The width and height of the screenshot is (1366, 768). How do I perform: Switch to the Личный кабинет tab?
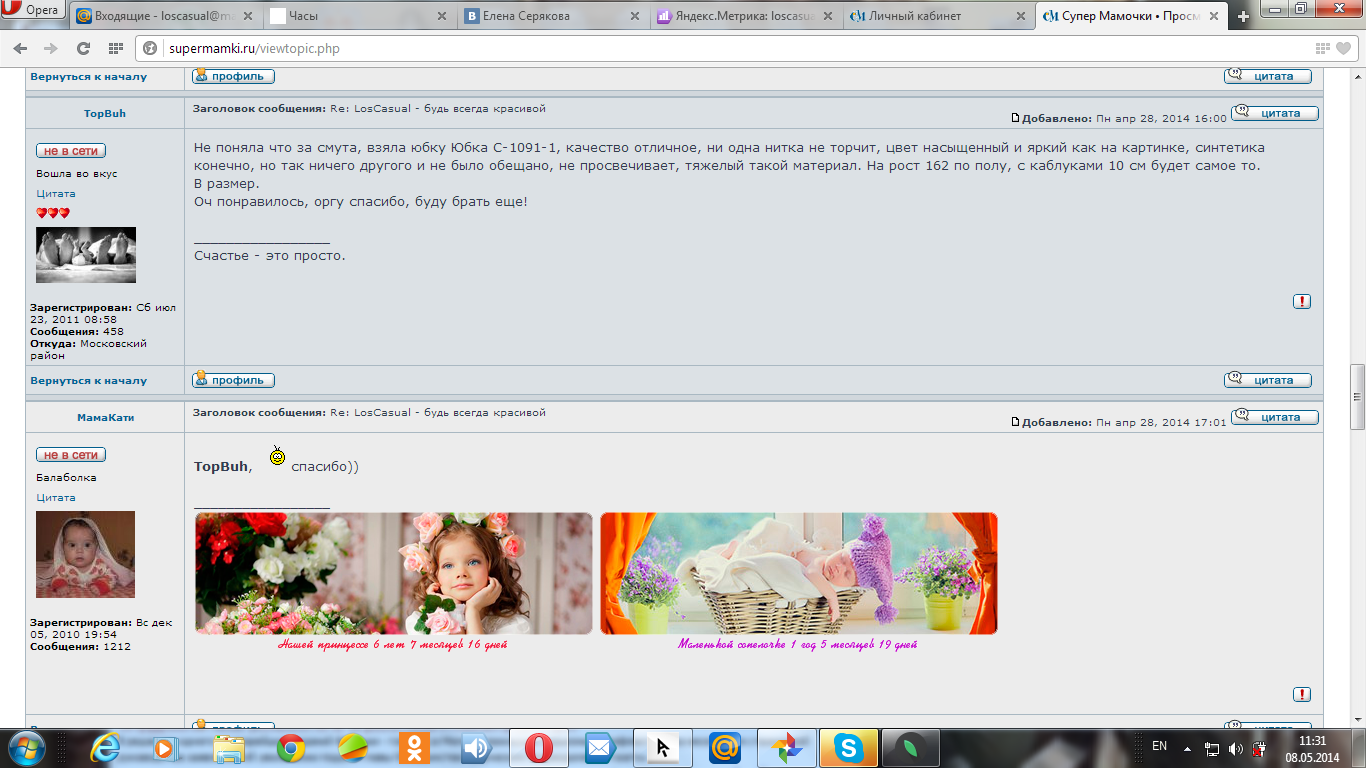point(938,16)
